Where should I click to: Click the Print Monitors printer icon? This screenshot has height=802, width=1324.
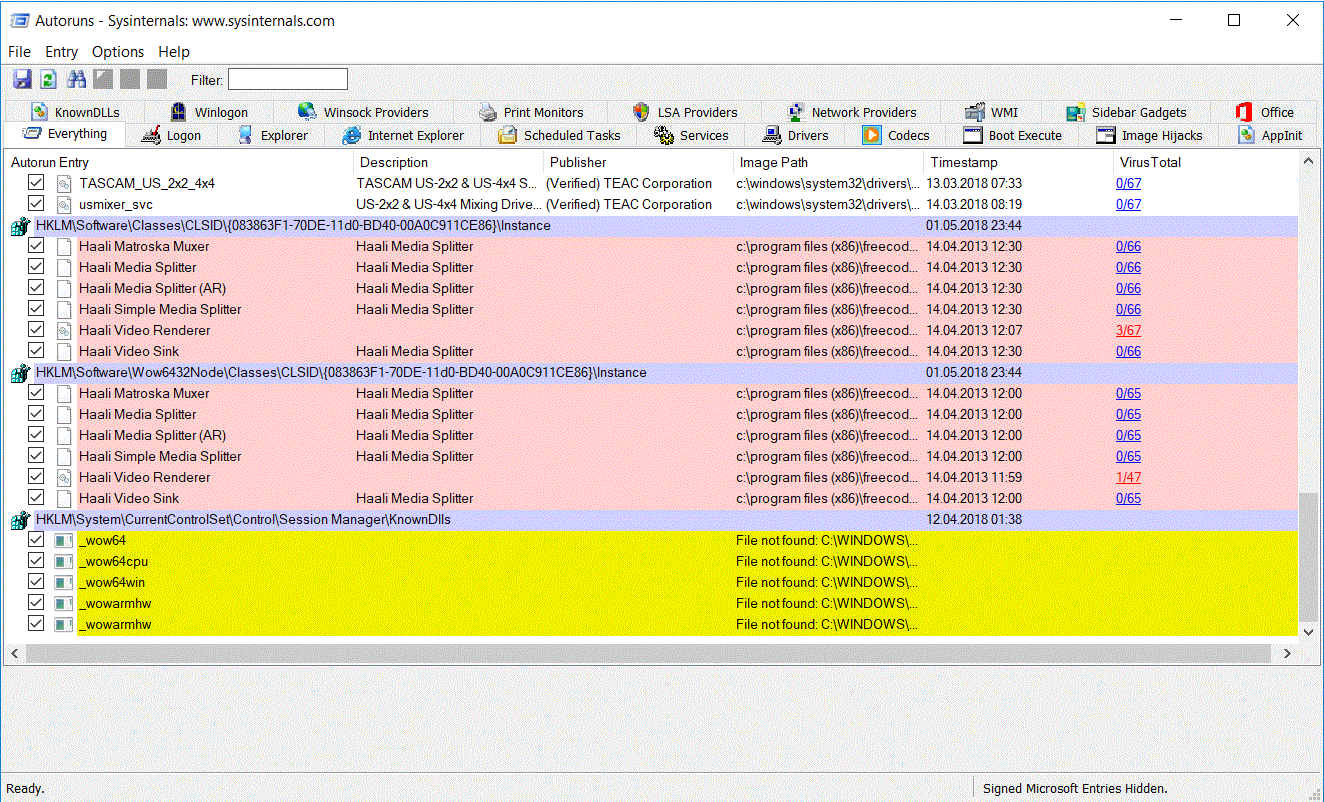click(487, 112)
